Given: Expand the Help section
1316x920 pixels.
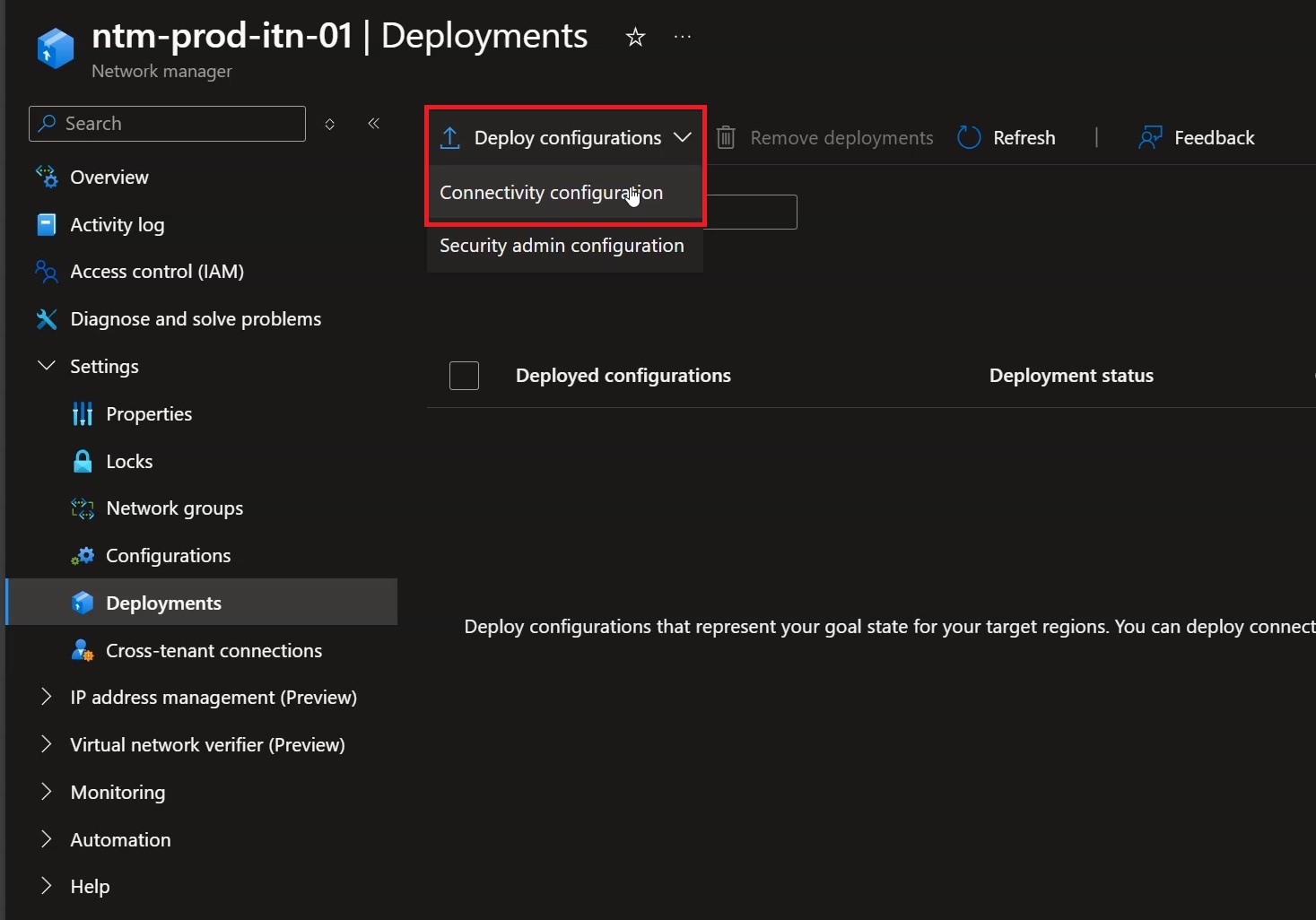Looking at the screenshot, I should tap(47, 886).
